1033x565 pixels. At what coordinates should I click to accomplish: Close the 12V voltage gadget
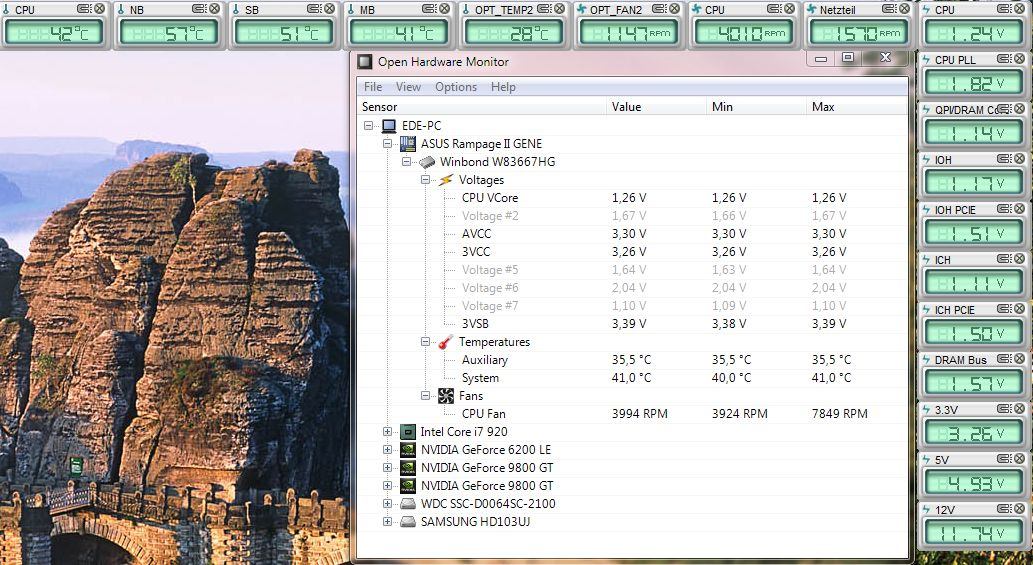coord(1019,509)
